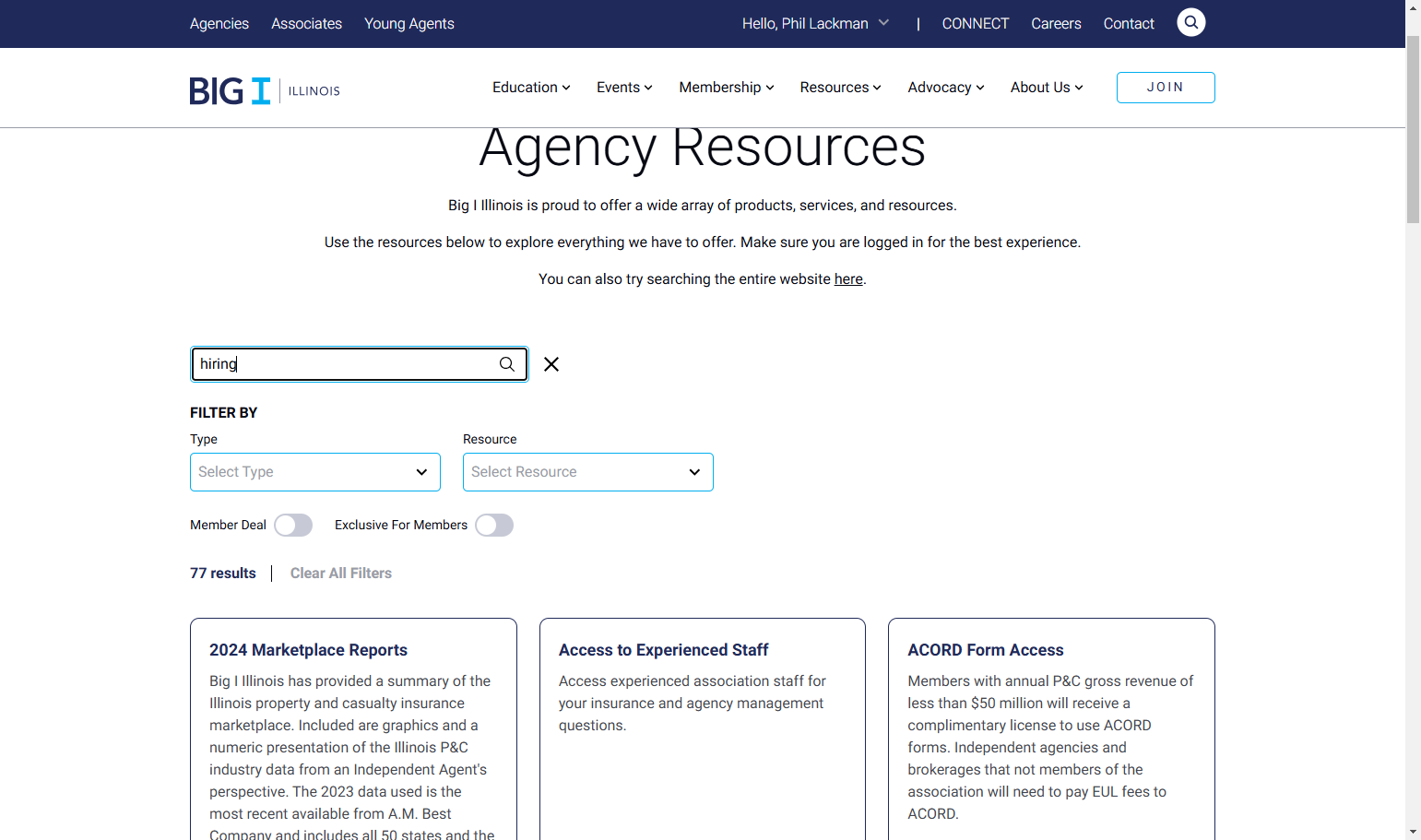Open the About Us menu
The image size is (1421, 840).
point(1047,88)
